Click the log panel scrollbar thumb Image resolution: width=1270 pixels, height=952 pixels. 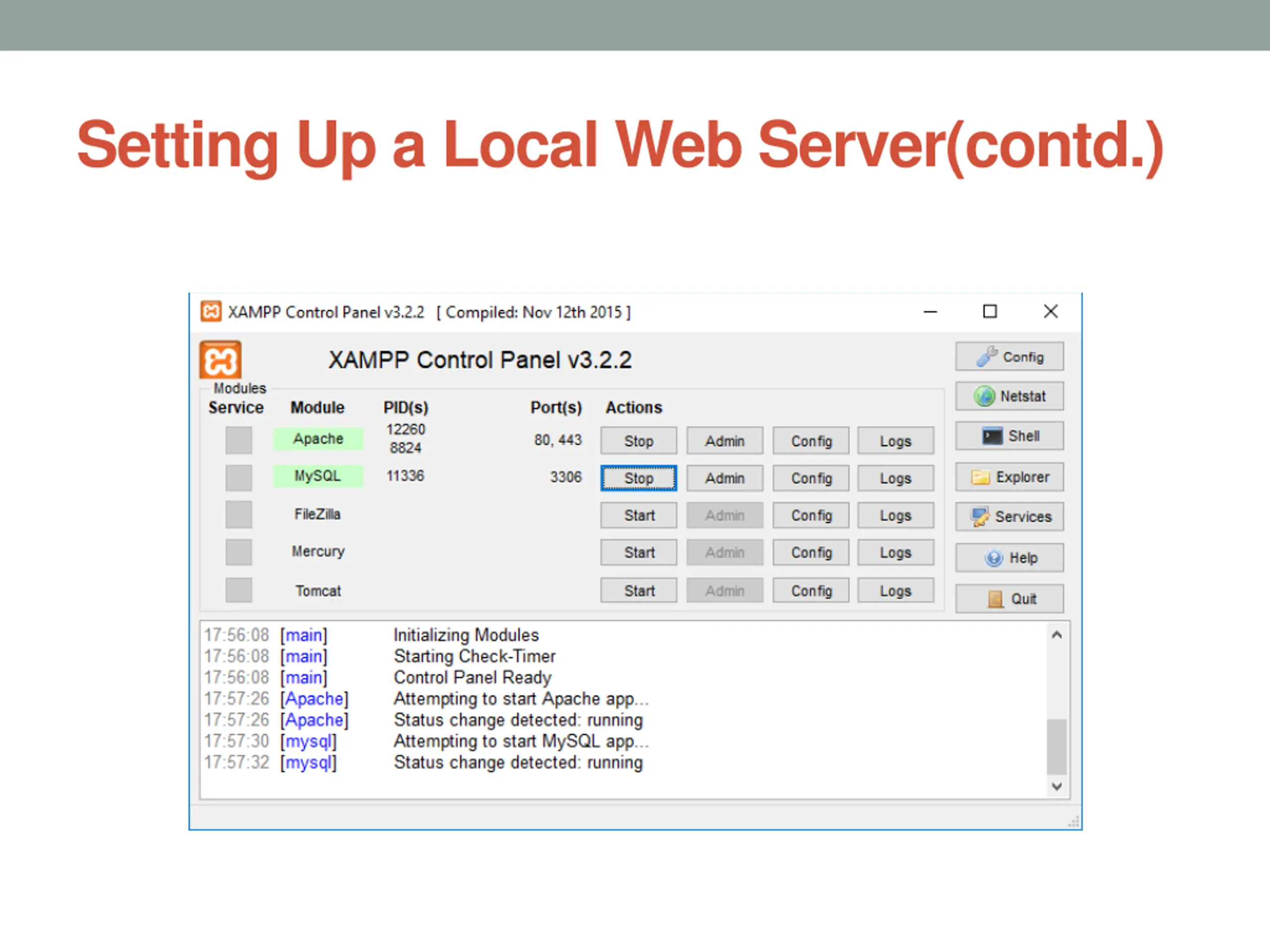pos(1056,746)
